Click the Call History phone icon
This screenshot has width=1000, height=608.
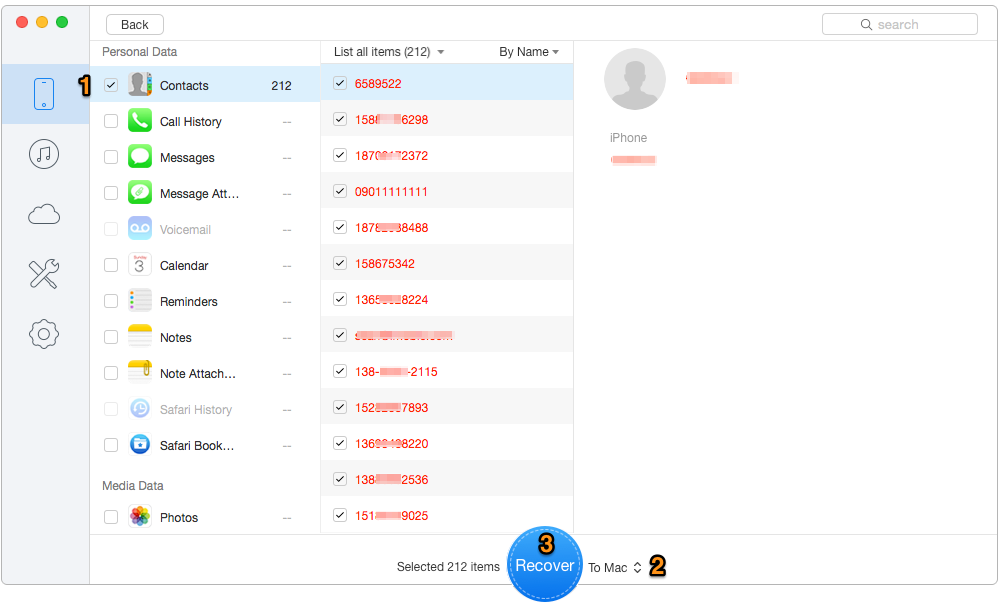[x=140, y=121]
